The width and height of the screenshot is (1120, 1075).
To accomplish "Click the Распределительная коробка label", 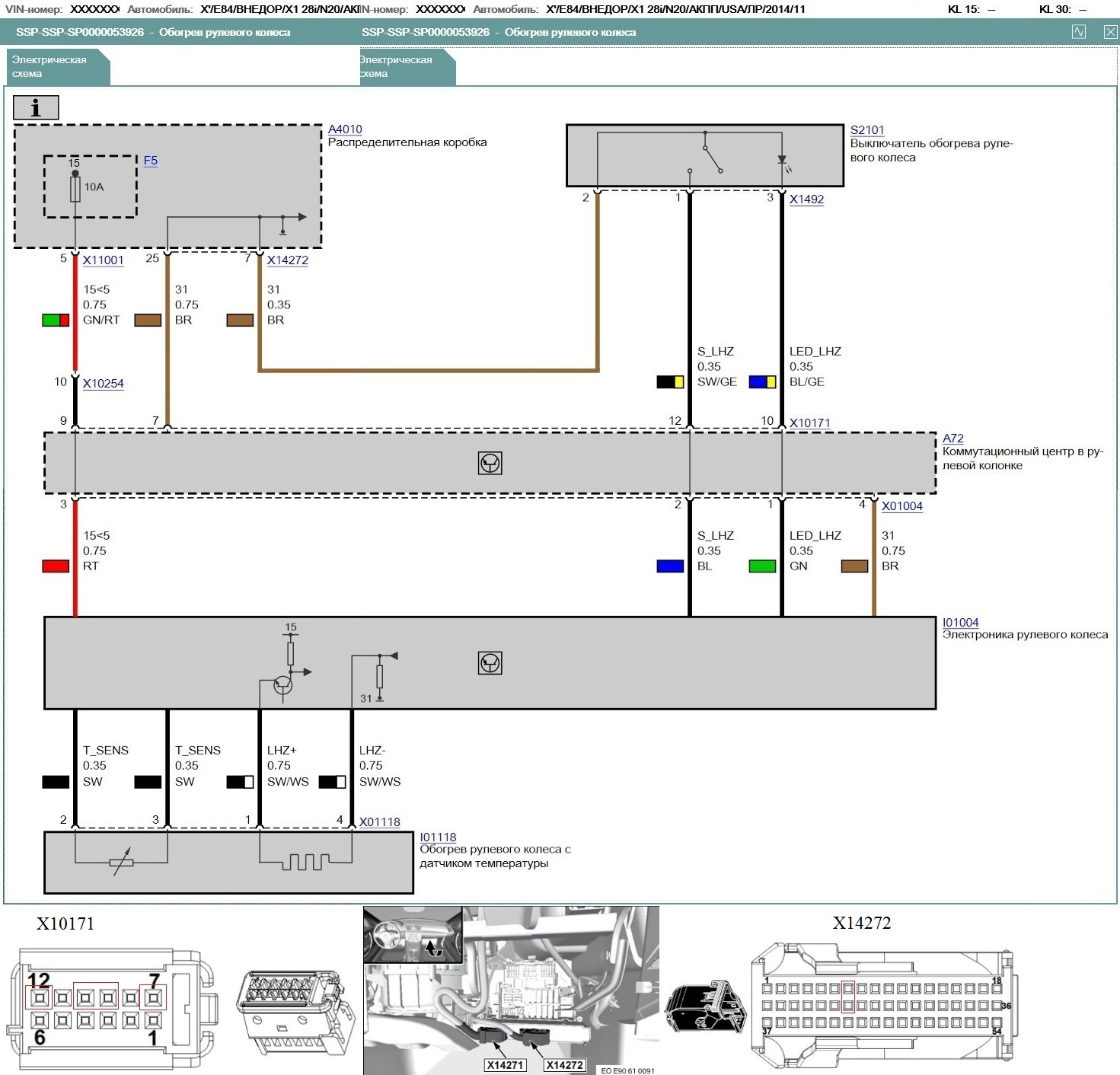I will (407, 142).
